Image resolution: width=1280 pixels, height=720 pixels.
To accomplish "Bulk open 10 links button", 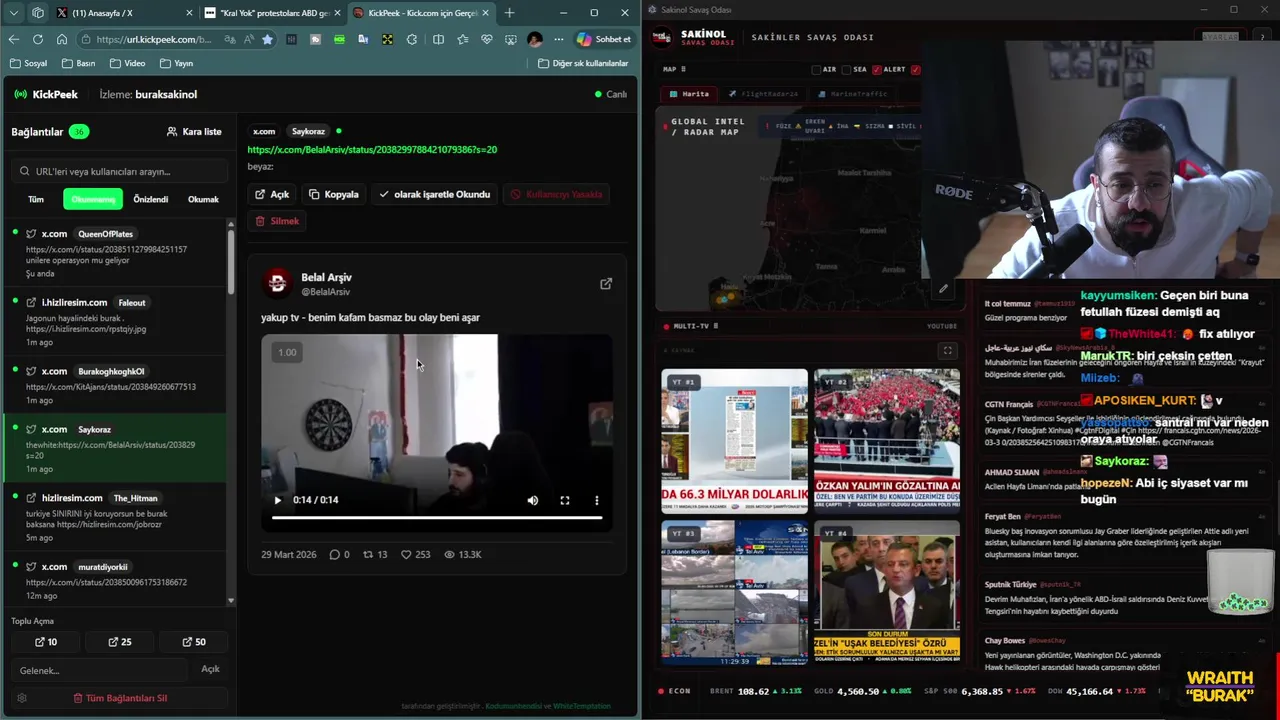I will tap(46, 642).
